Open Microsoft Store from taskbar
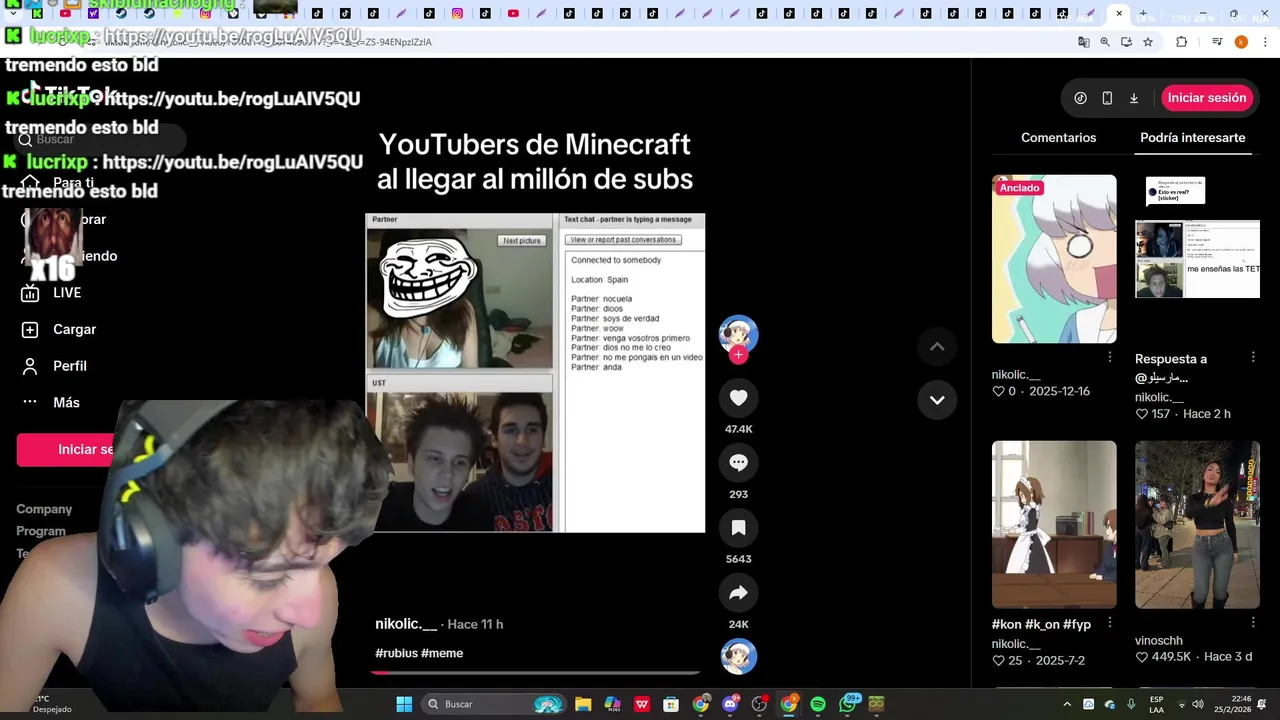This screenshot has width=1280, height=720. (671, 704)
